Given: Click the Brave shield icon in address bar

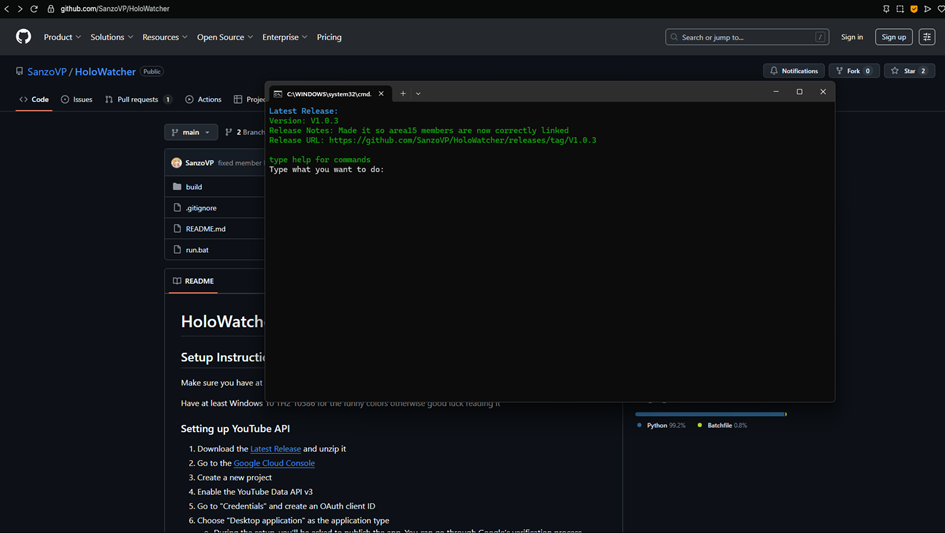Looking at the screenshot, I should click(913, 9).
